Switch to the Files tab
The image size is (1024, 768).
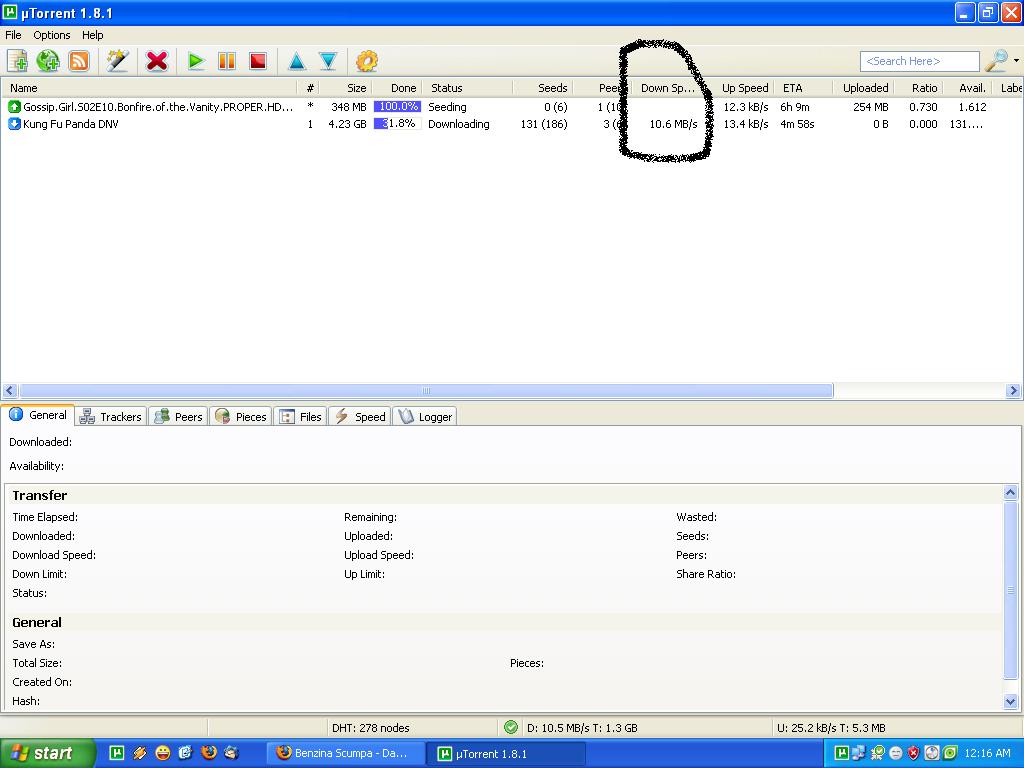pyautogui.click(x=300, y=417)
